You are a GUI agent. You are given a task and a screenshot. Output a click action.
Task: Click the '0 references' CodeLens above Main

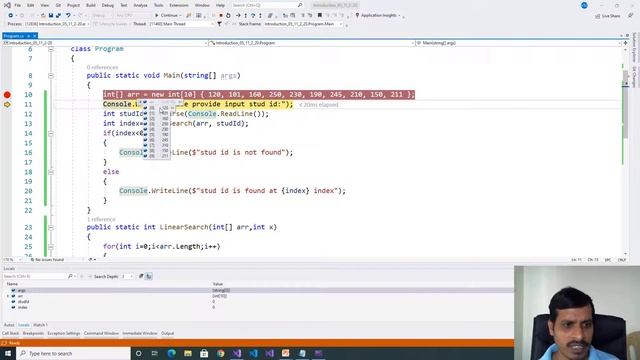(x=102, y=67)
